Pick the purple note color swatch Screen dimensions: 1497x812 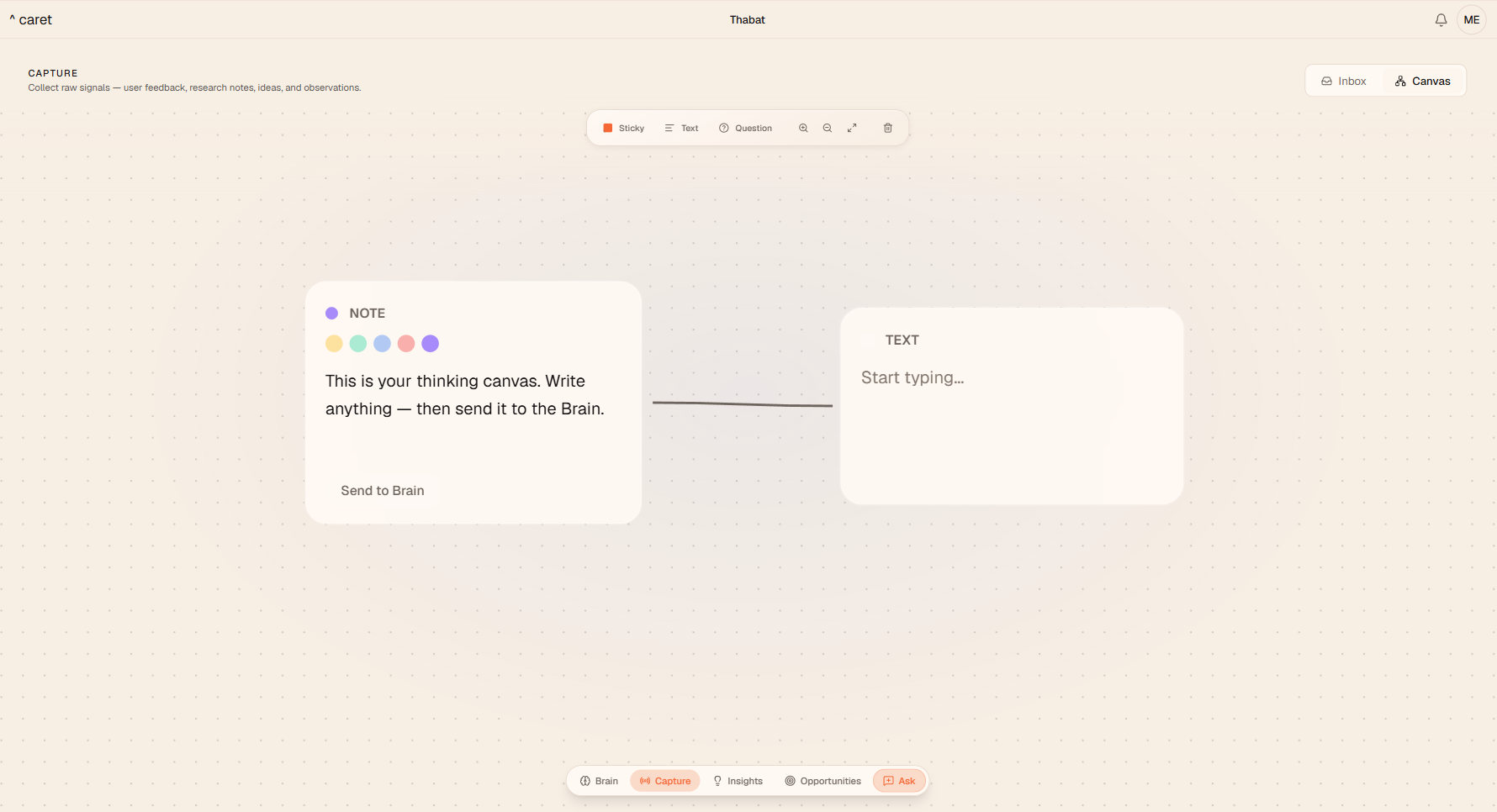coord(431,344)
